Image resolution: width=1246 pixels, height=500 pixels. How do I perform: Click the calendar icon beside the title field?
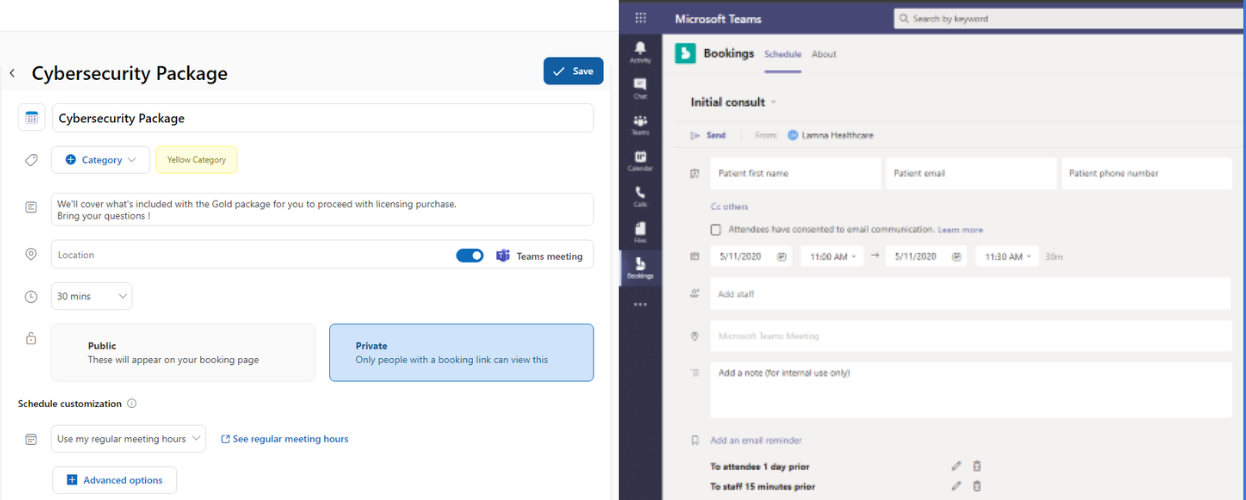32,118
